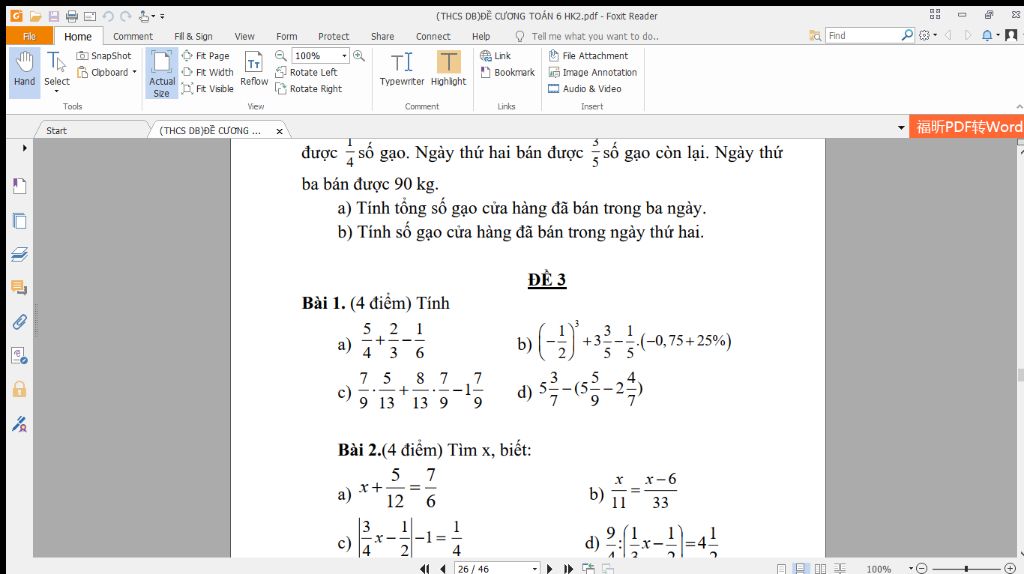Screen dimensions: 1024x574
Task: Open the Share ribbon tab
Action: pos(382,37)
